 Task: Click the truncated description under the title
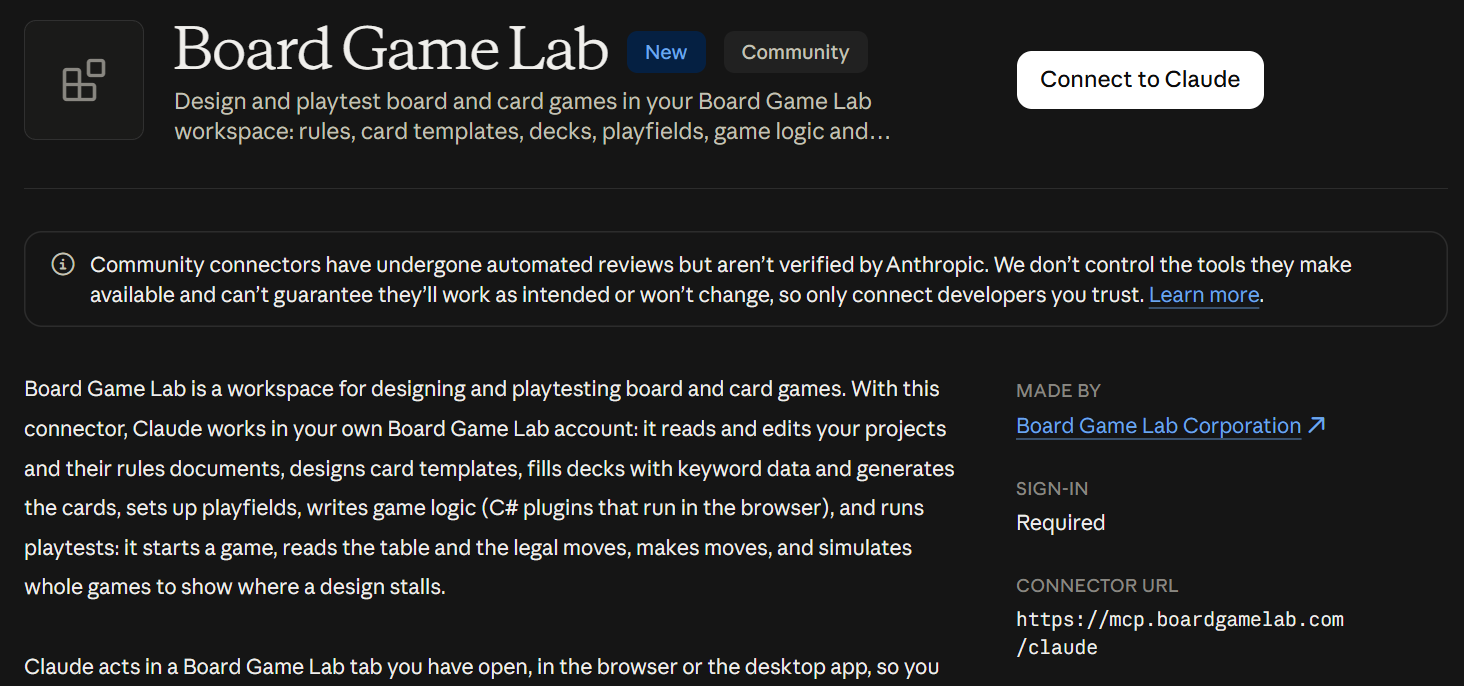tap(532, 117)
